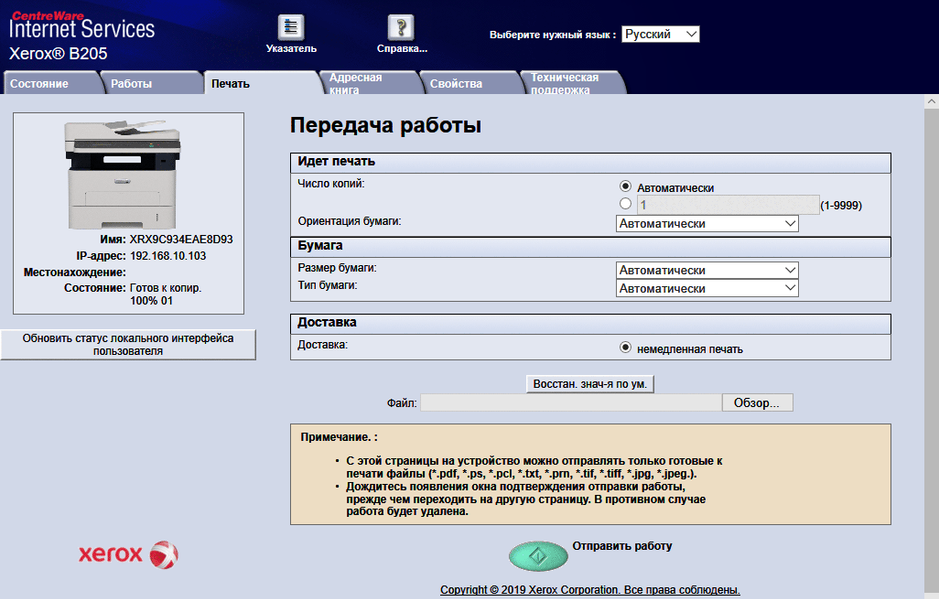Viewport: 939px width, 599px height.
Task: Click the CentreWare Internet Services logo
Action: click(81, 25)
